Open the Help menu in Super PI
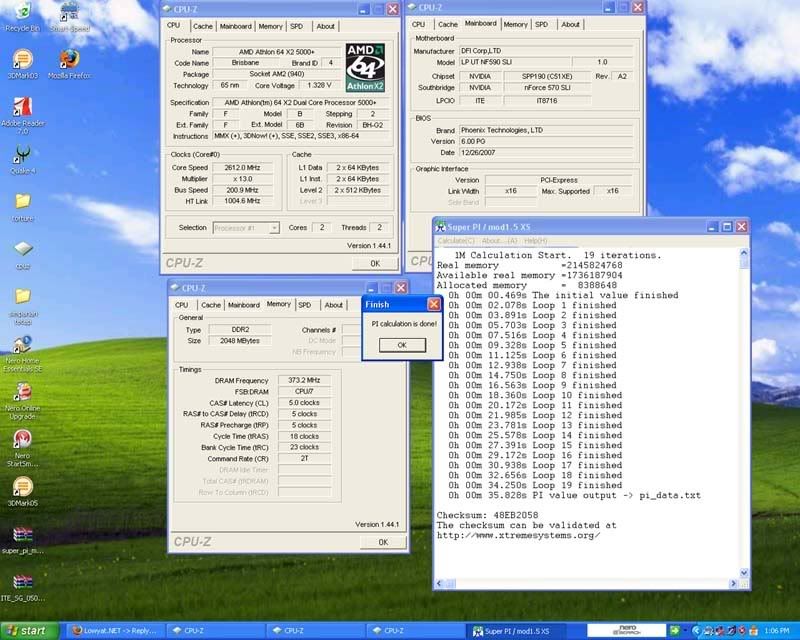This screenshot has width=800, height=640. click(x=536, y=240)
